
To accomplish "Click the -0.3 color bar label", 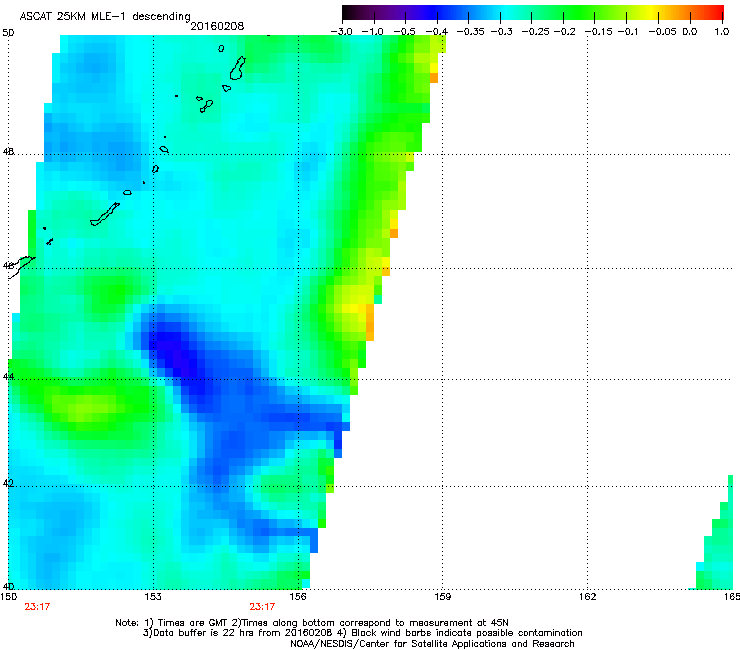I will [x=502, y=32].
